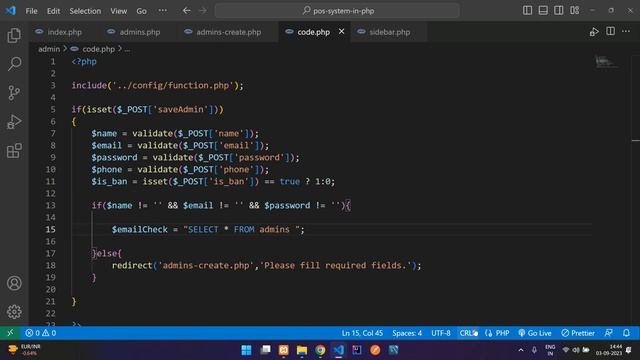Click admin folder in breadcrumb
The width and height of the screenshot is (640, 360).
point(49,49)
